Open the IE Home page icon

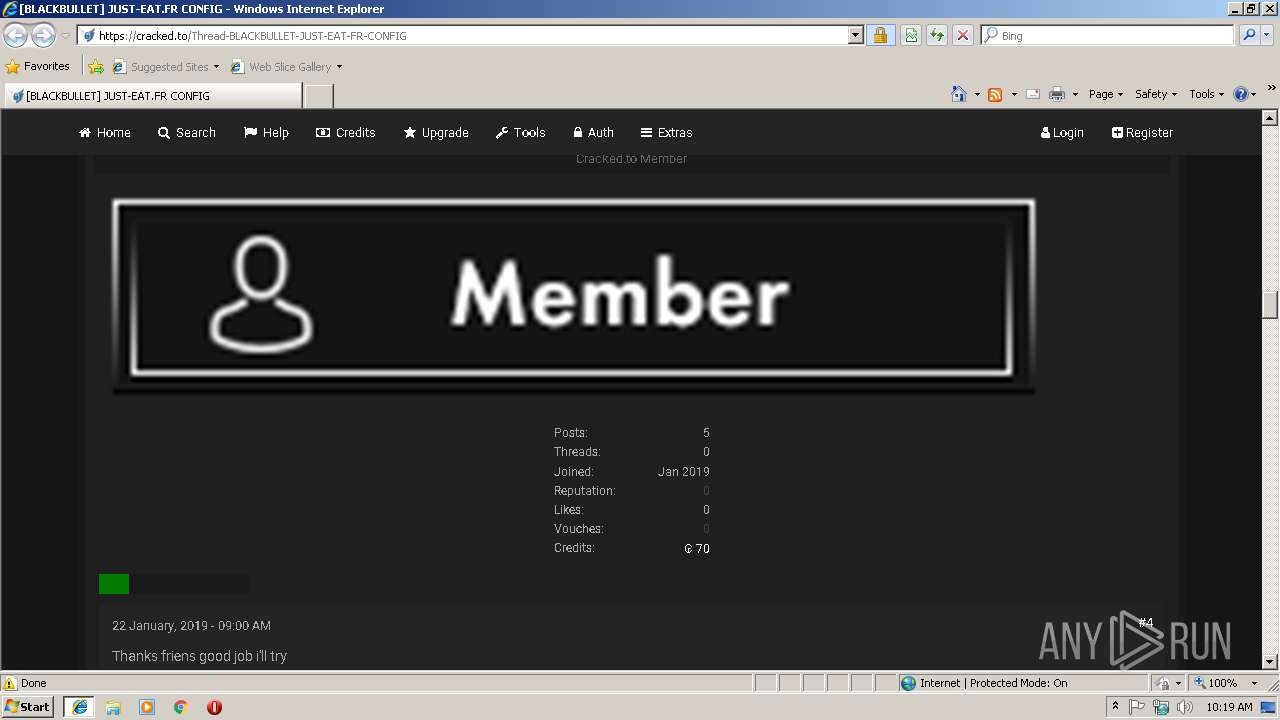[959, 94]
